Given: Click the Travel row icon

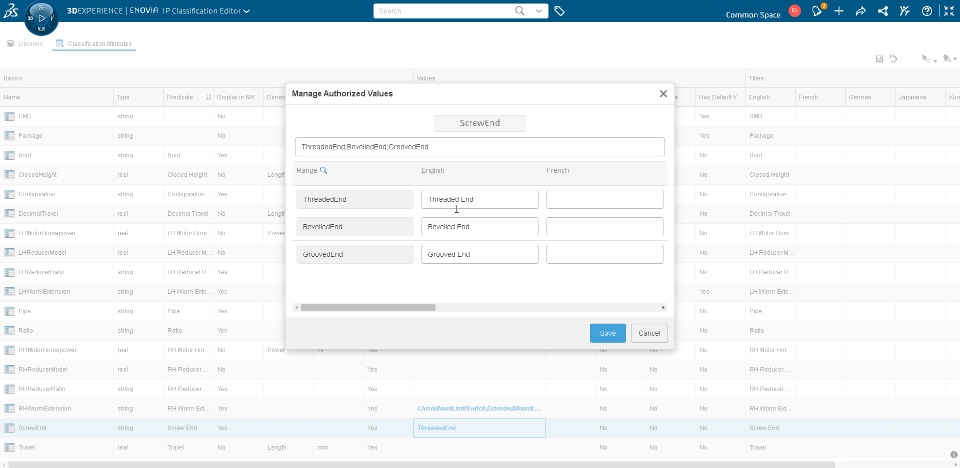Looking at the screenshot, I should tap(9, 448).
